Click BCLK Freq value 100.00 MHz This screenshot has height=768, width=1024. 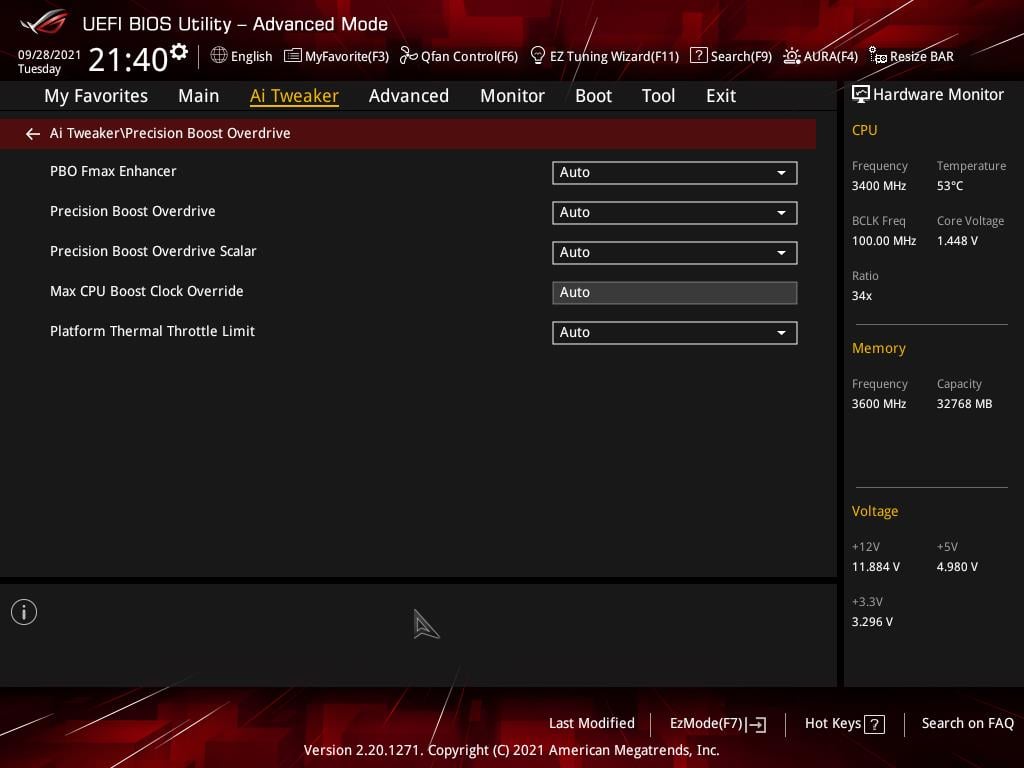(x=884, y=241)
